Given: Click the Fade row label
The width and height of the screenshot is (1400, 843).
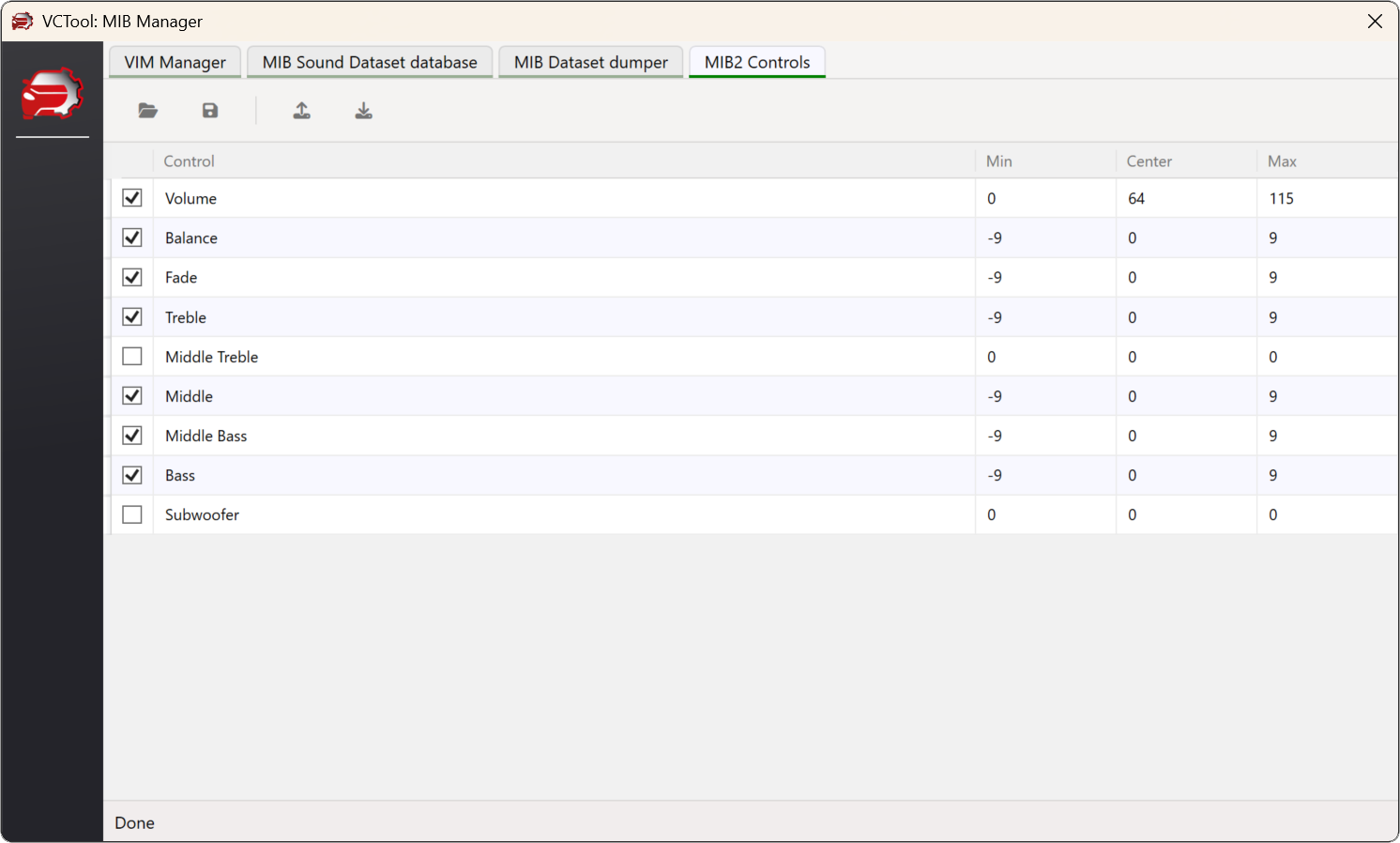Looking at the screenshot, I should tap(181, 277).
